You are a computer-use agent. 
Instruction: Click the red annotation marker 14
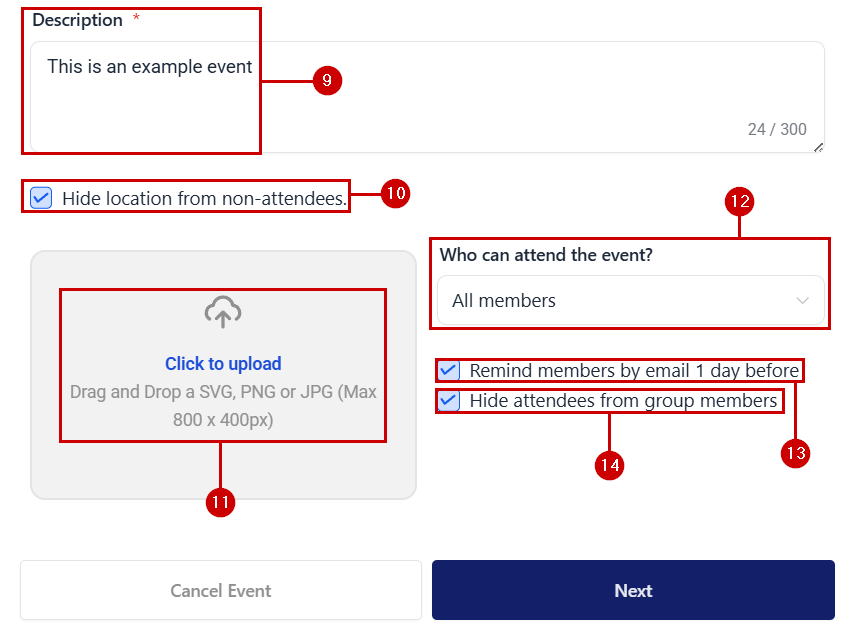click(x=609, y=465)
